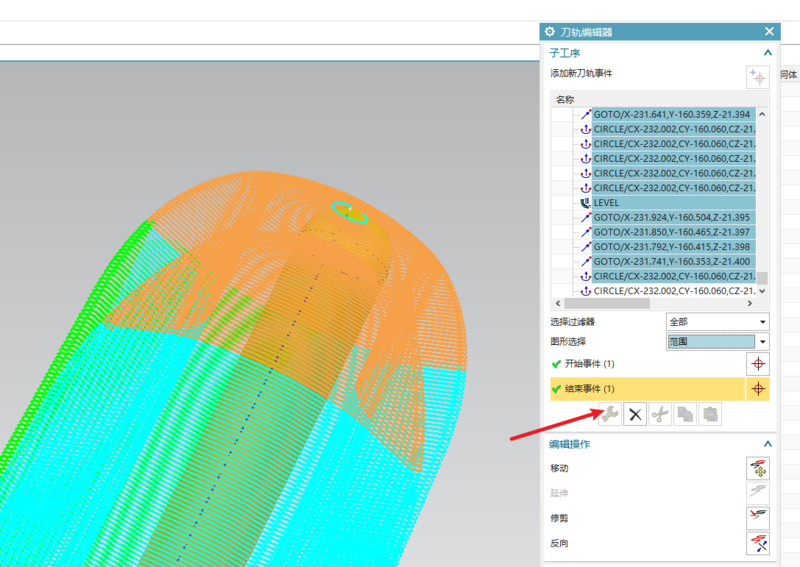Viewport: 800px width, 567px height.
Task: Collapse the 子工序 section
Action: [767, 53]
